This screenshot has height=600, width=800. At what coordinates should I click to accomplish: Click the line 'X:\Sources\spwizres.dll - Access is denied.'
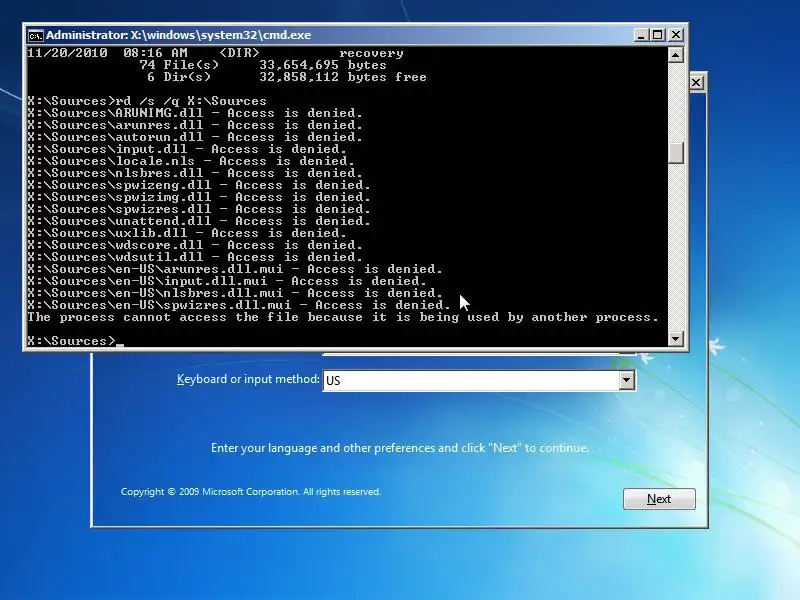[x=199, y=209]
